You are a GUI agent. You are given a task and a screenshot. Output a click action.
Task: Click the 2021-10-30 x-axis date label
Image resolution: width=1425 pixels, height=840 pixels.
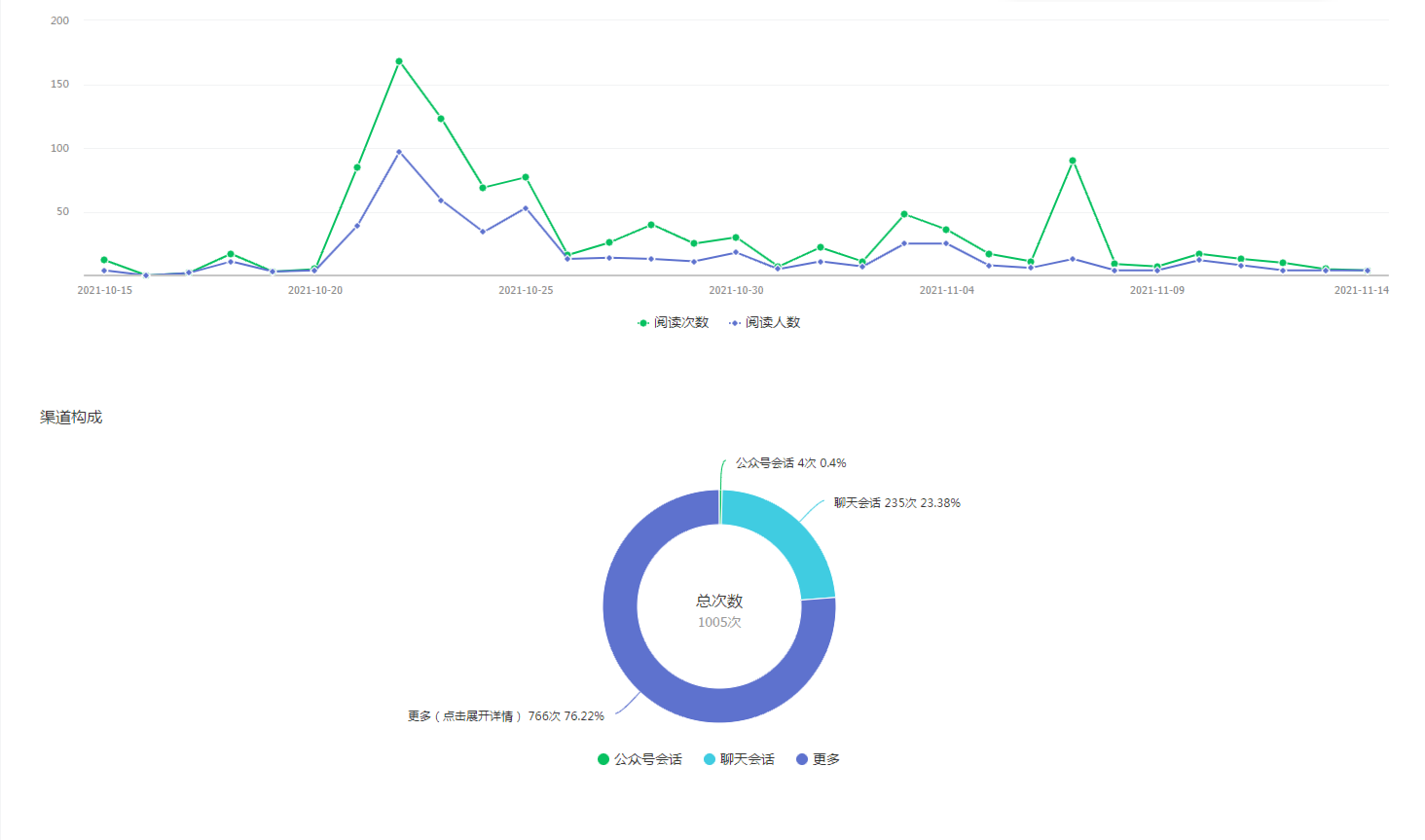click(736, 290)
